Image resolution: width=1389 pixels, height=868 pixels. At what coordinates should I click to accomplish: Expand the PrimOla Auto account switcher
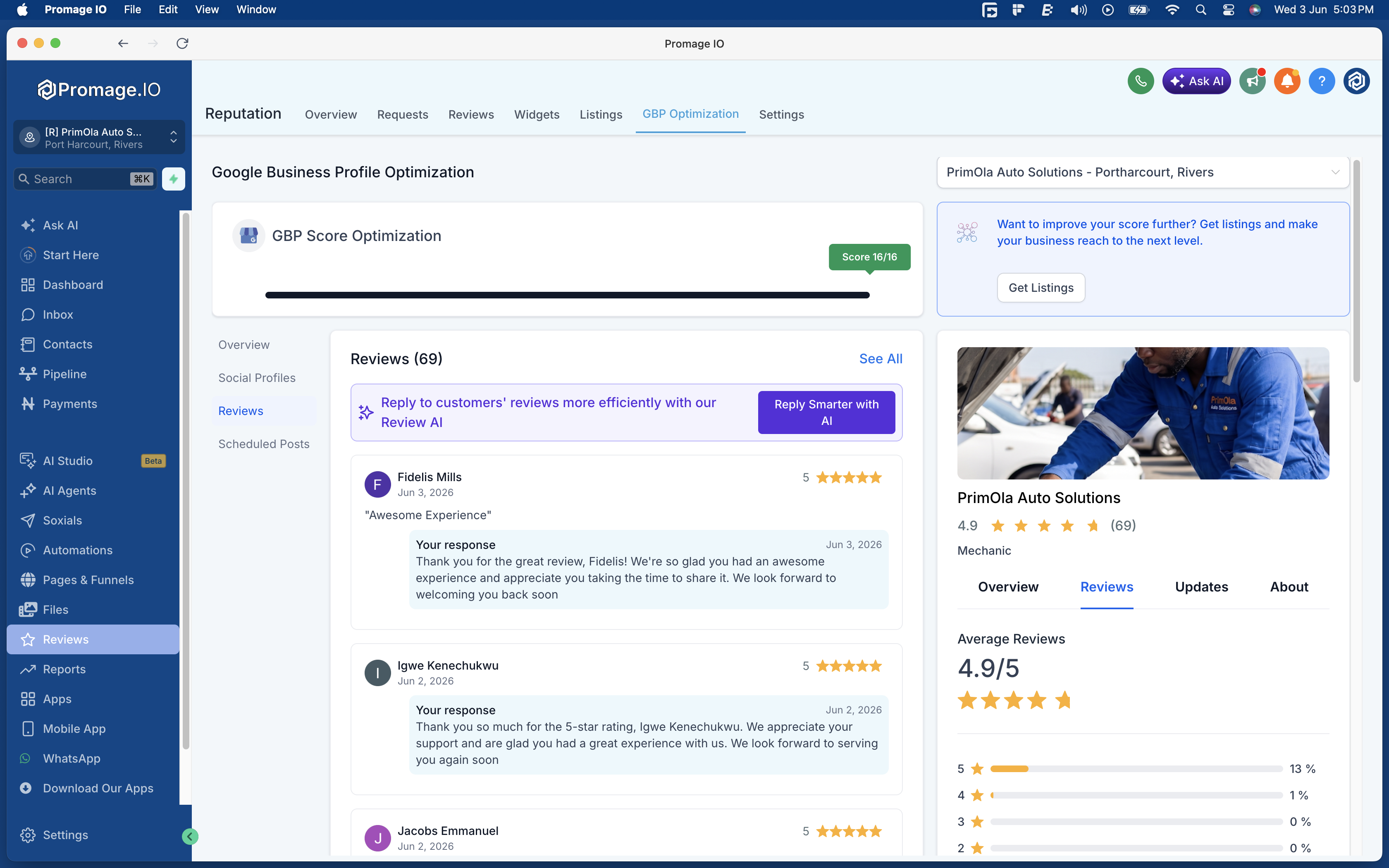tap(99, 137)
